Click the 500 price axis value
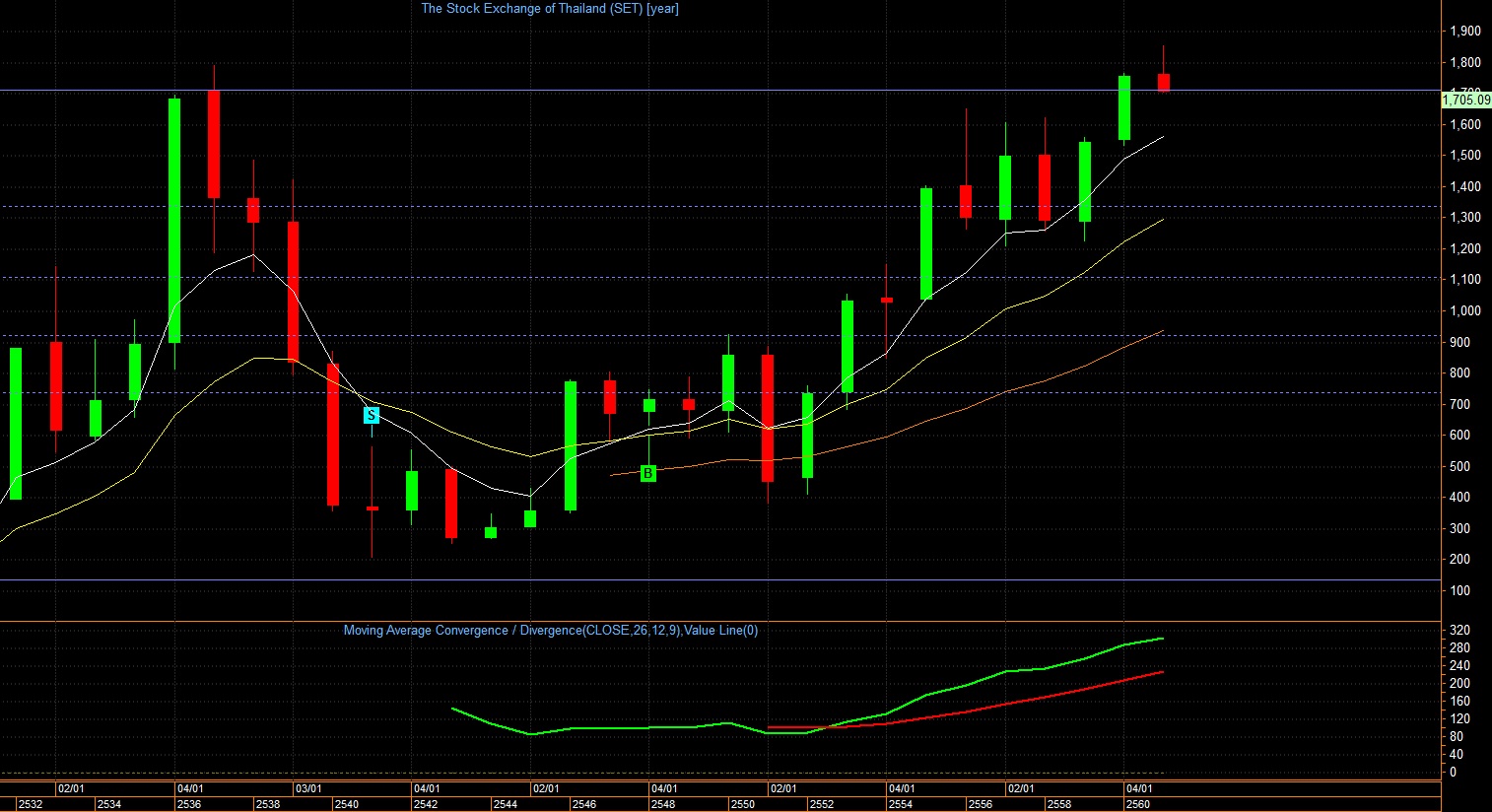The height and width of the screenshot is (812, 1492). [x=1460, y=467]
